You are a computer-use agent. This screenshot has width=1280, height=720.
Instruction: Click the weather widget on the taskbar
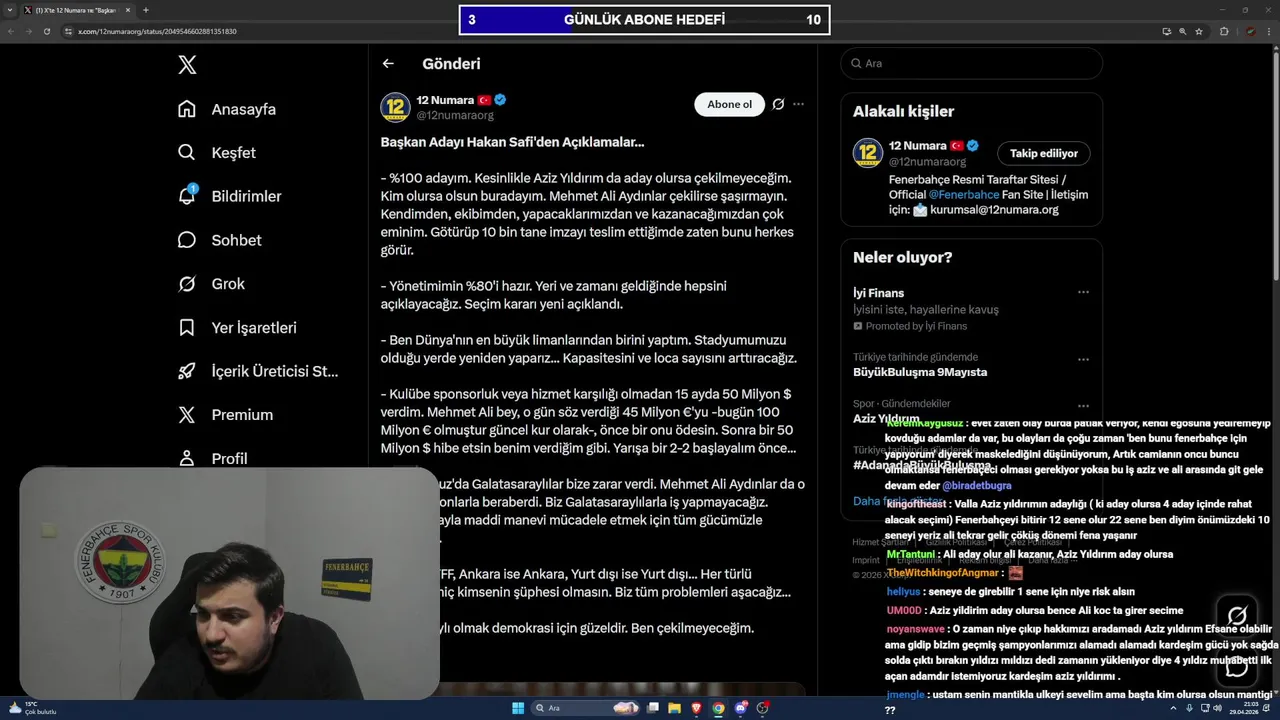31,708
